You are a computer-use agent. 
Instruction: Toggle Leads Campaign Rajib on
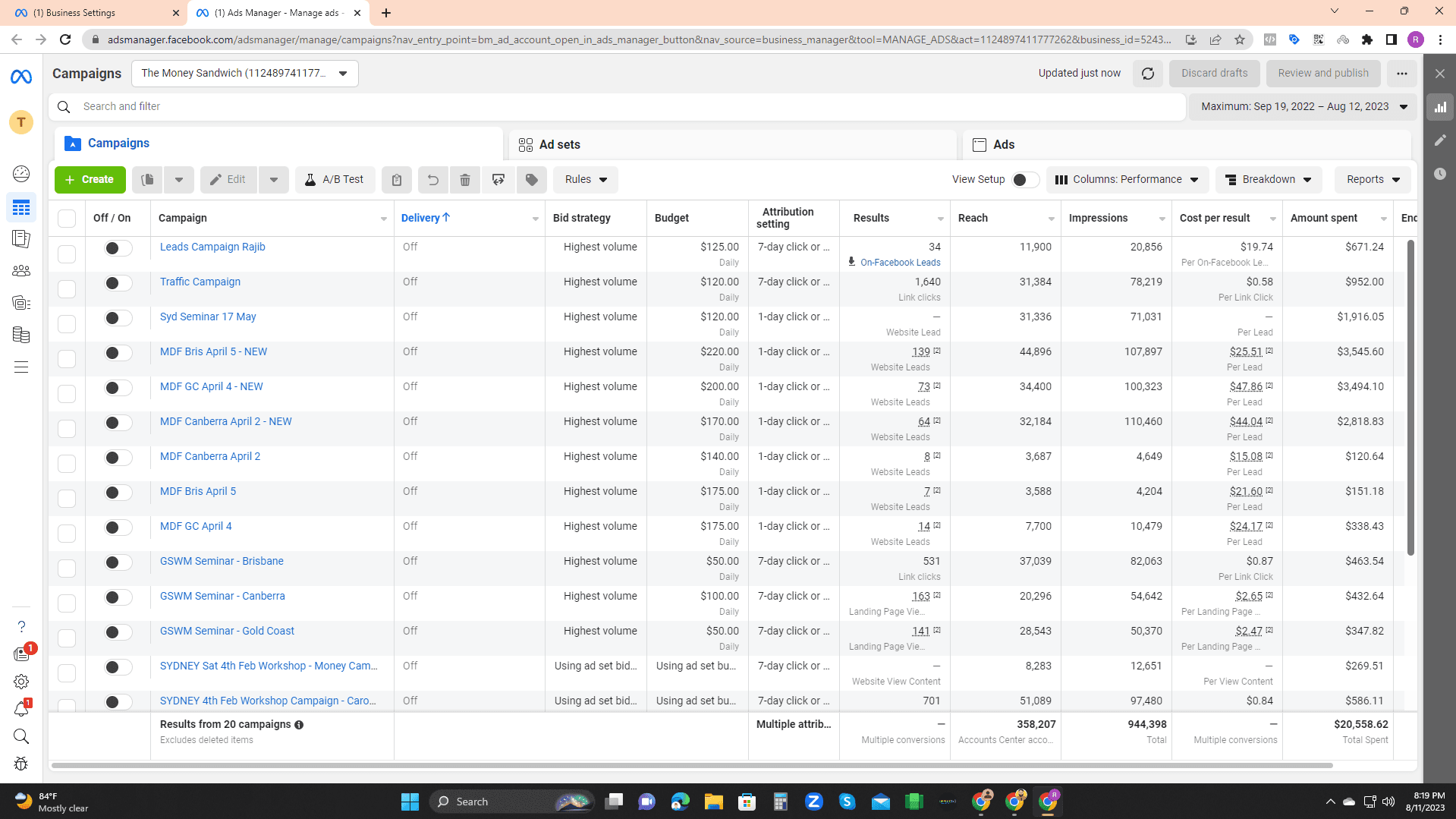pos(118,248)
